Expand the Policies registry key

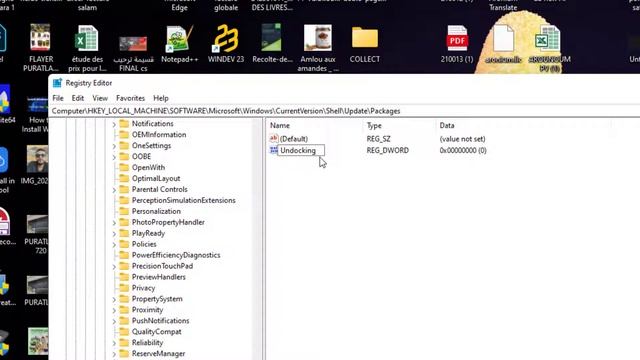[x=114, y=244]
